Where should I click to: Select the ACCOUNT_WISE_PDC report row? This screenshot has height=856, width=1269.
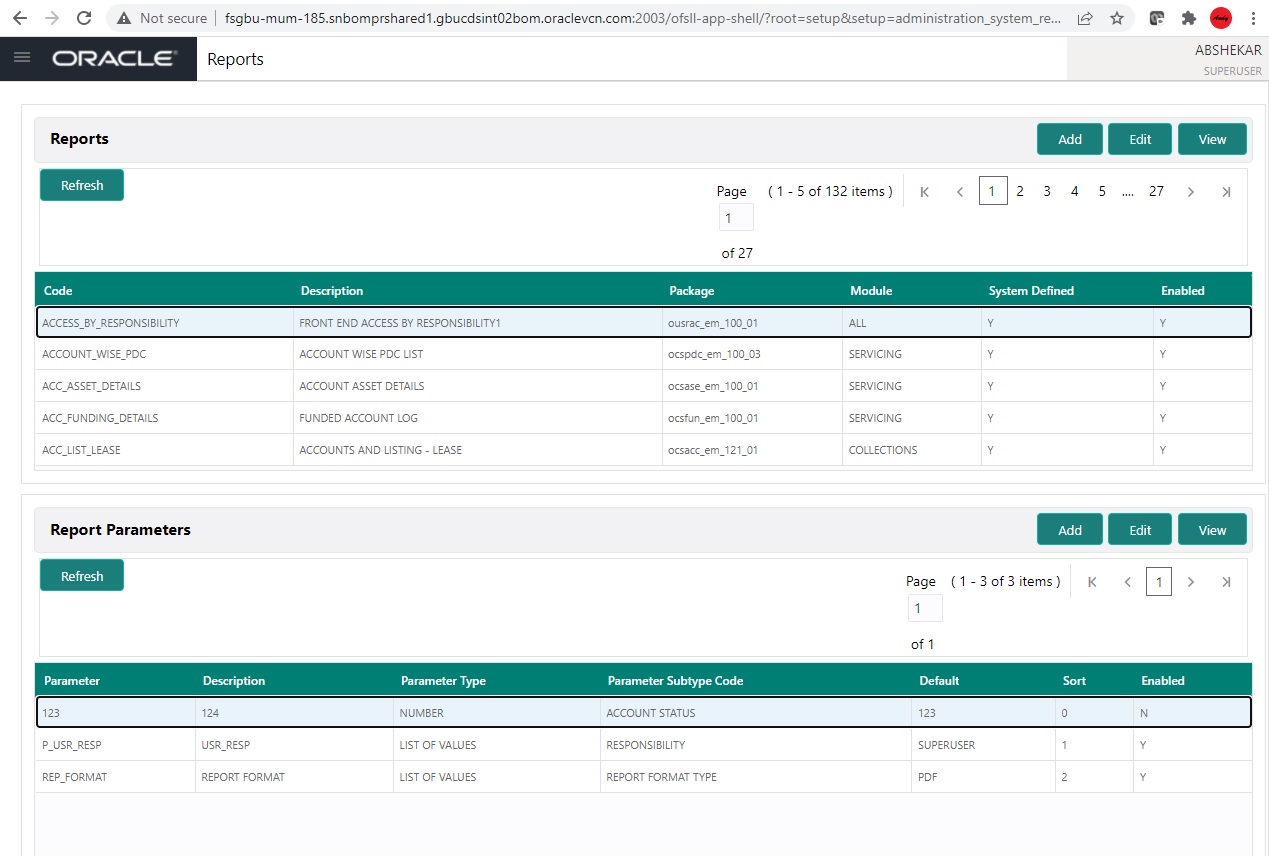click(x=643, y=354)
